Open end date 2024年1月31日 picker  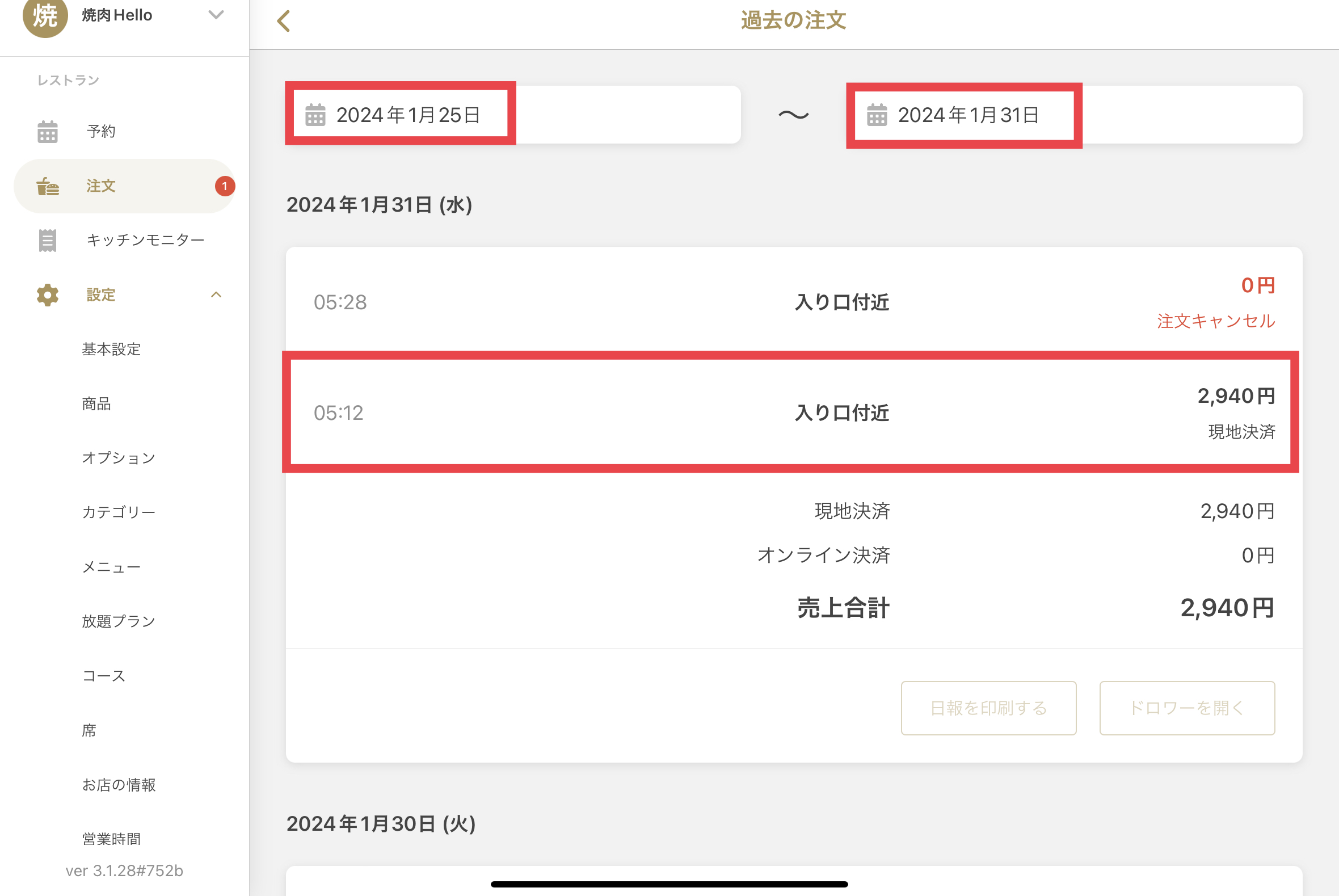pyautogui.click(x=1075, y=115)
